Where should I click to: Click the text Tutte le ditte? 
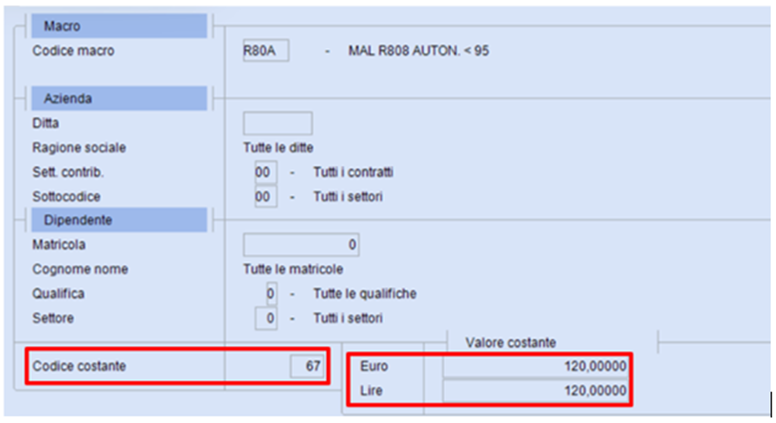coord(278,147)
